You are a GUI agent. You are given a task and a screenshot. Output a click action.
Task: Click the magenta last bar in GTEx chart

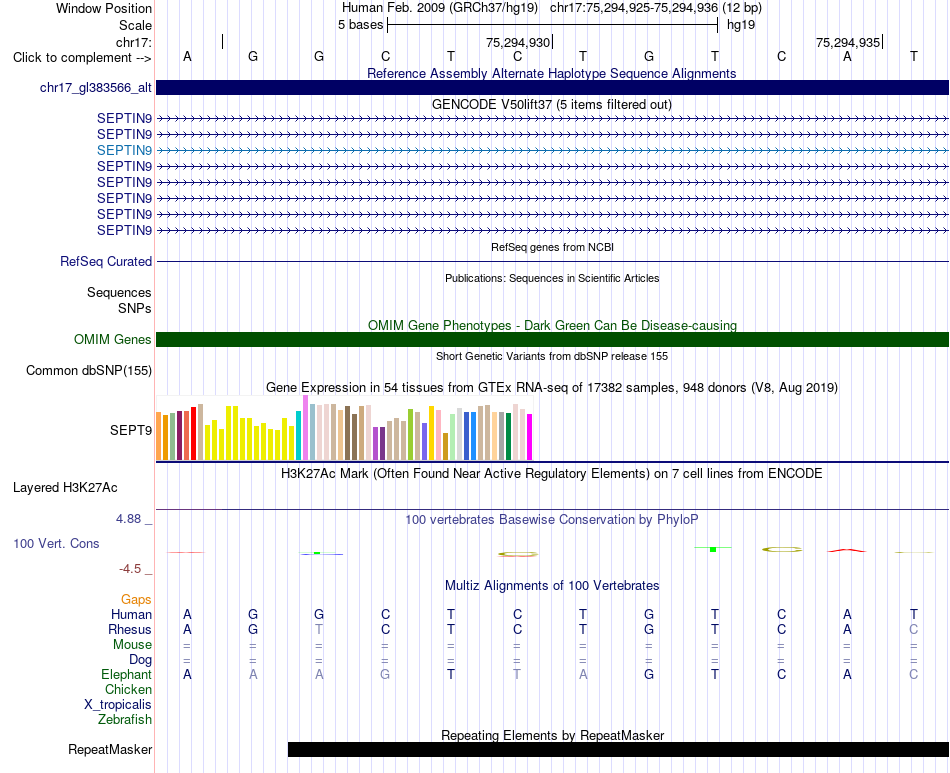[530, 437]
